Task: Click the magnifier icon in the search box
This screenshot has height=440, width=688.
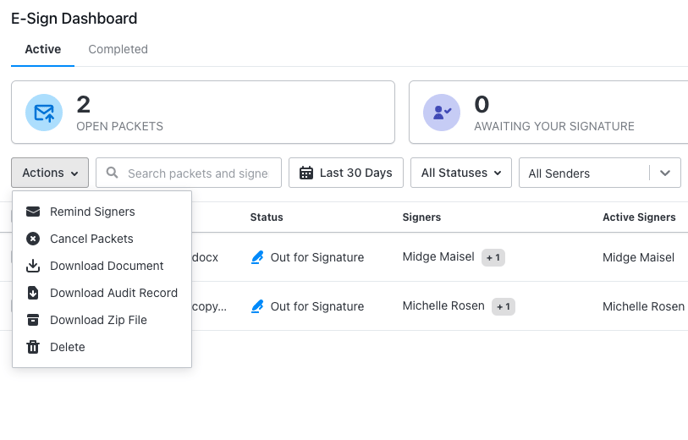Action: (112, 172)
